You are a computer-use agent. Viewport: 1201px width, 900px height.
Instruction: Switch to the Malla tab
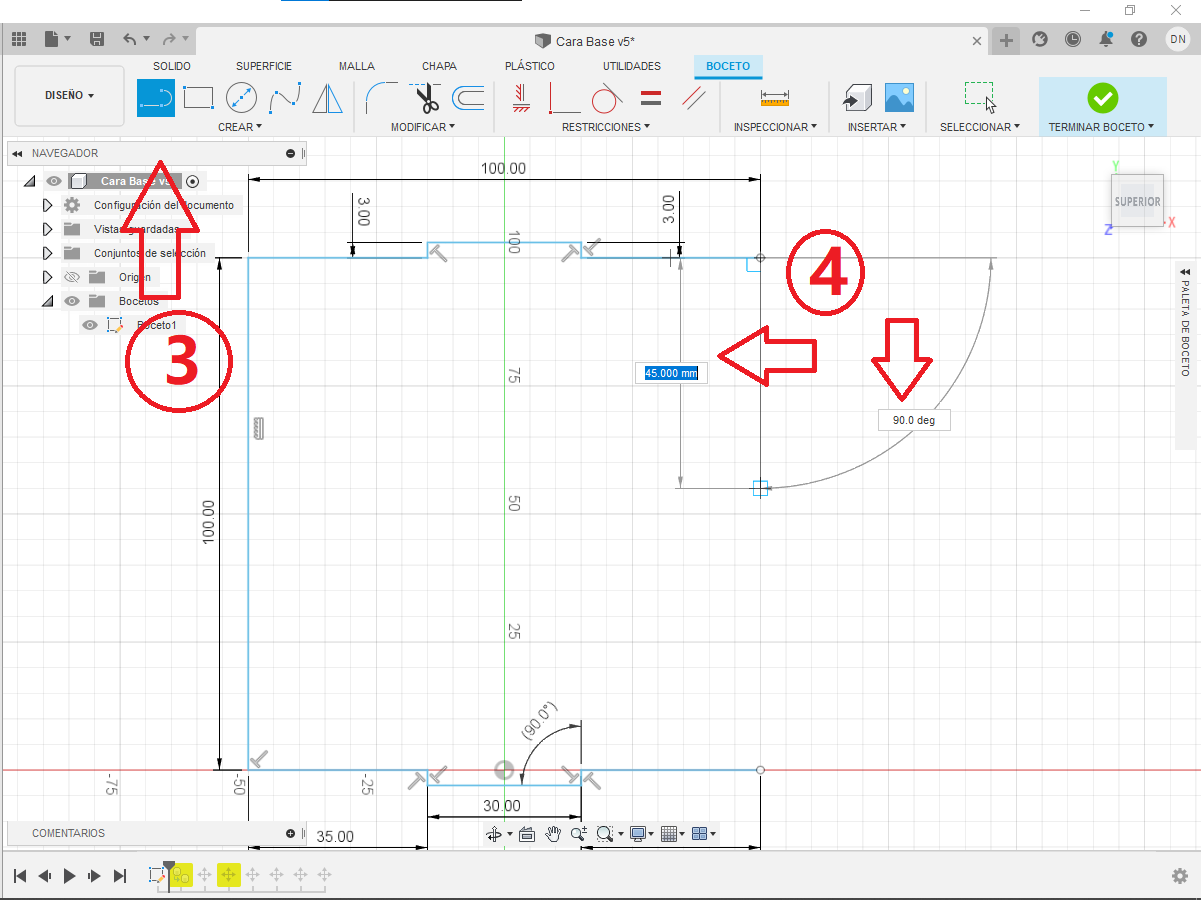[357, 66]
